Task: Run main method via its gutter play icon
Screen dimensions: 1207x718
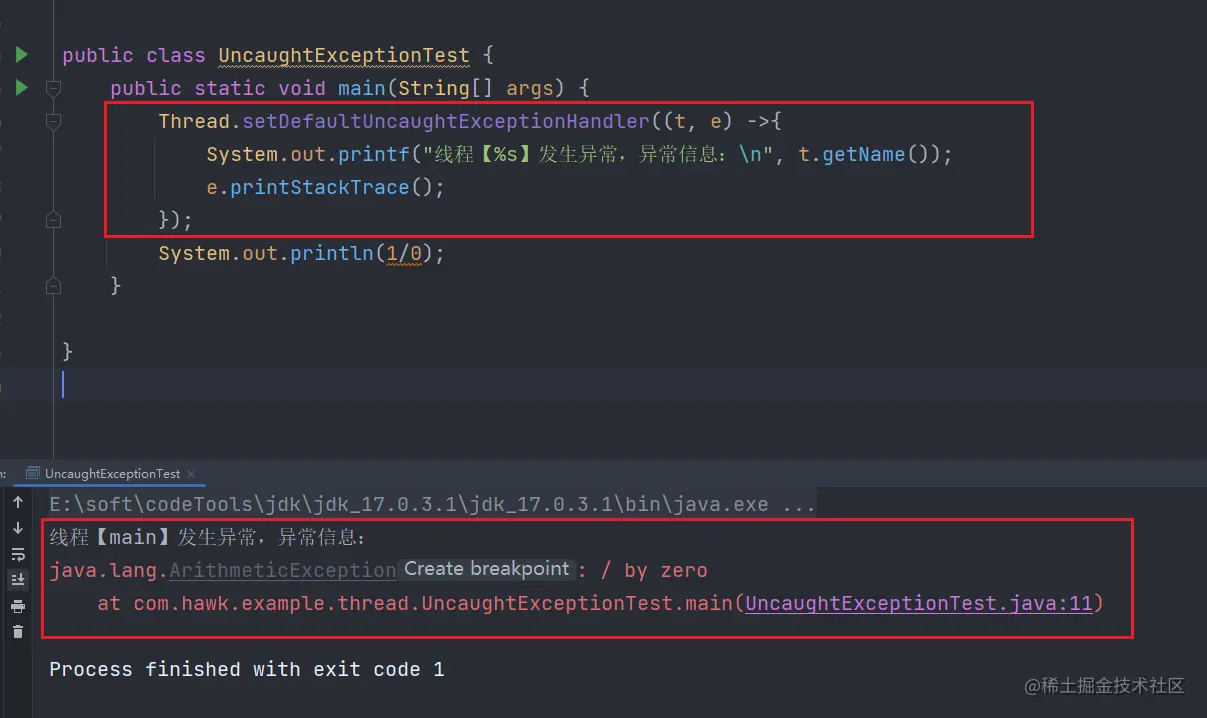Action: coord(21,87)
